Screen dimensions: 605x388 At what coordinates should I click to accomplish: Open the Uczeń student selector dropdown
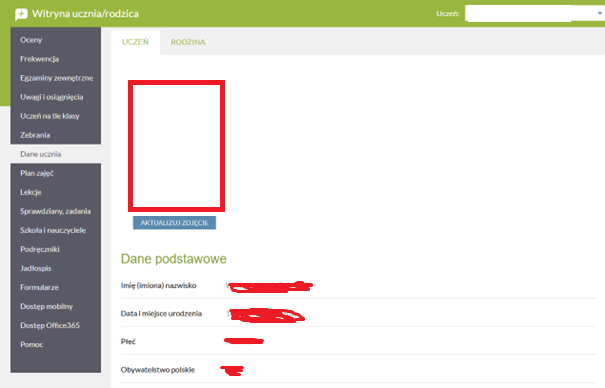(534, 13)
